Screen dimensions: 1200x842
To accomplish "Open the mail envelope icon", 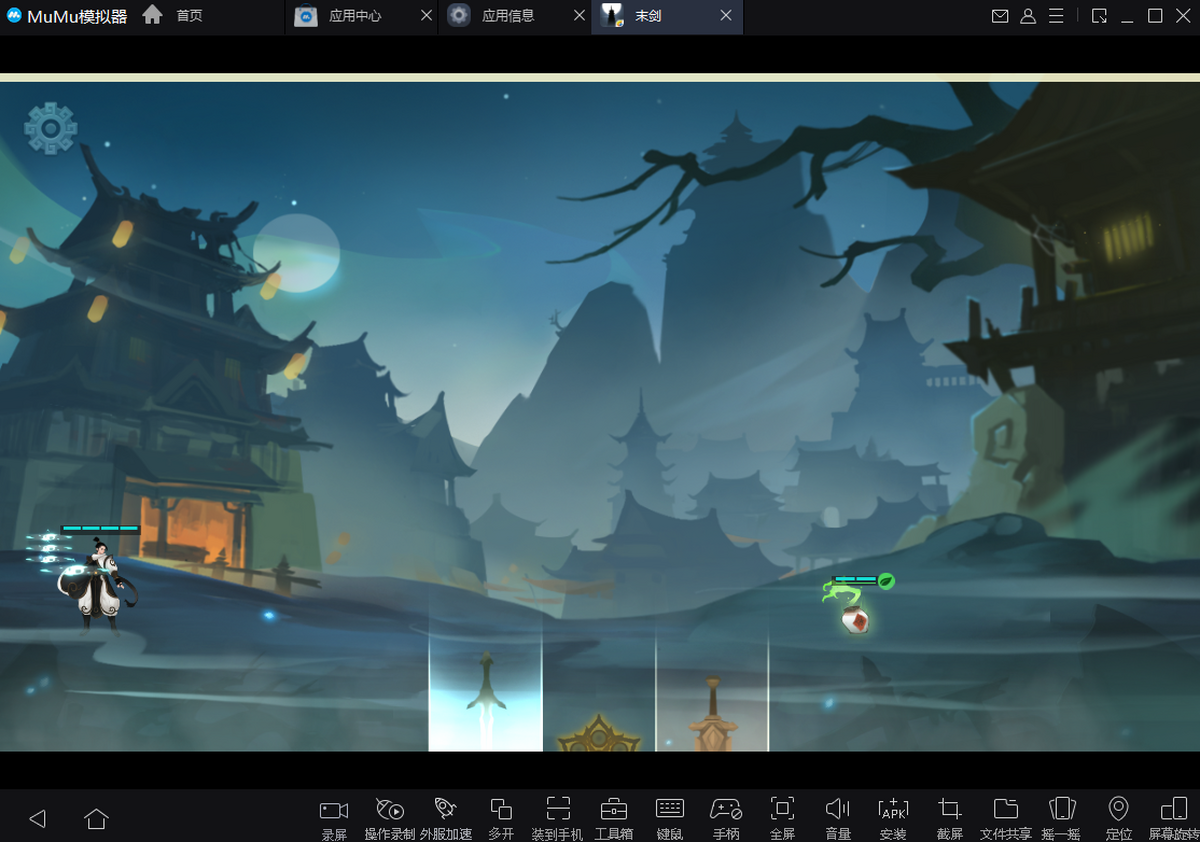I will click(1000, 16).
